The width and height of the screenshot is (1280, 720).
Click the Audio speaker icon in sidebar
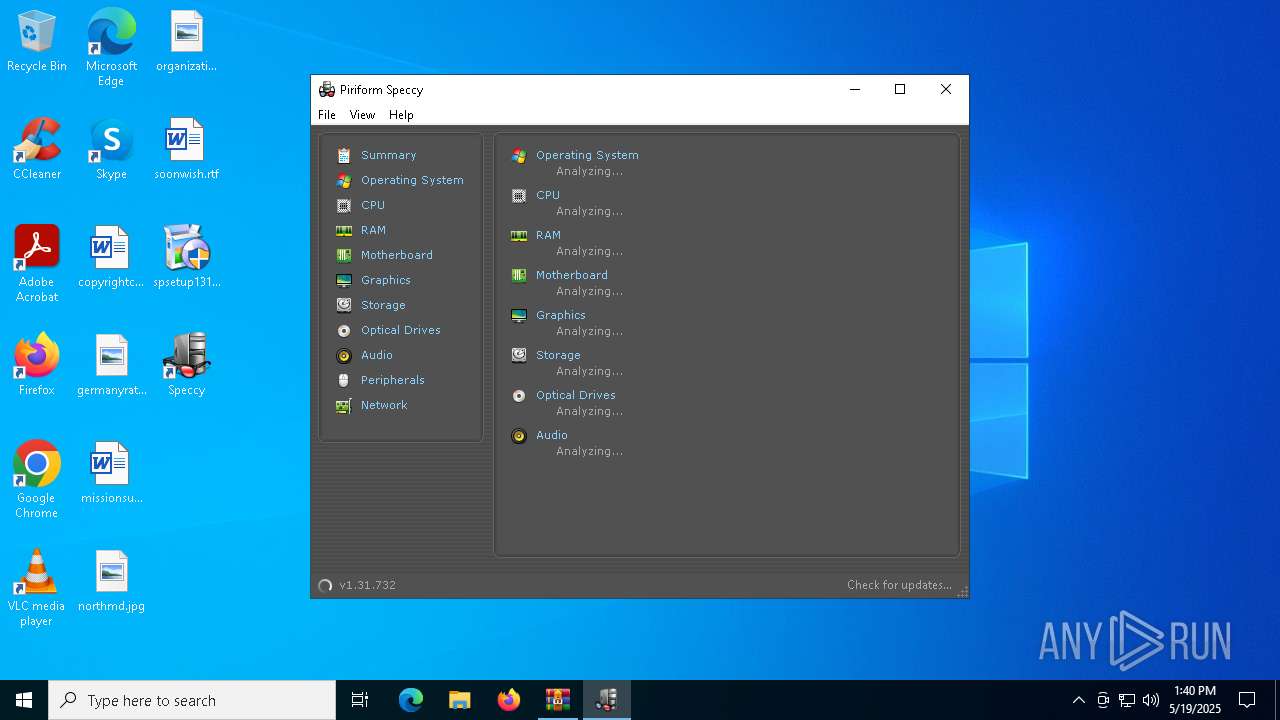coord(344,355)
